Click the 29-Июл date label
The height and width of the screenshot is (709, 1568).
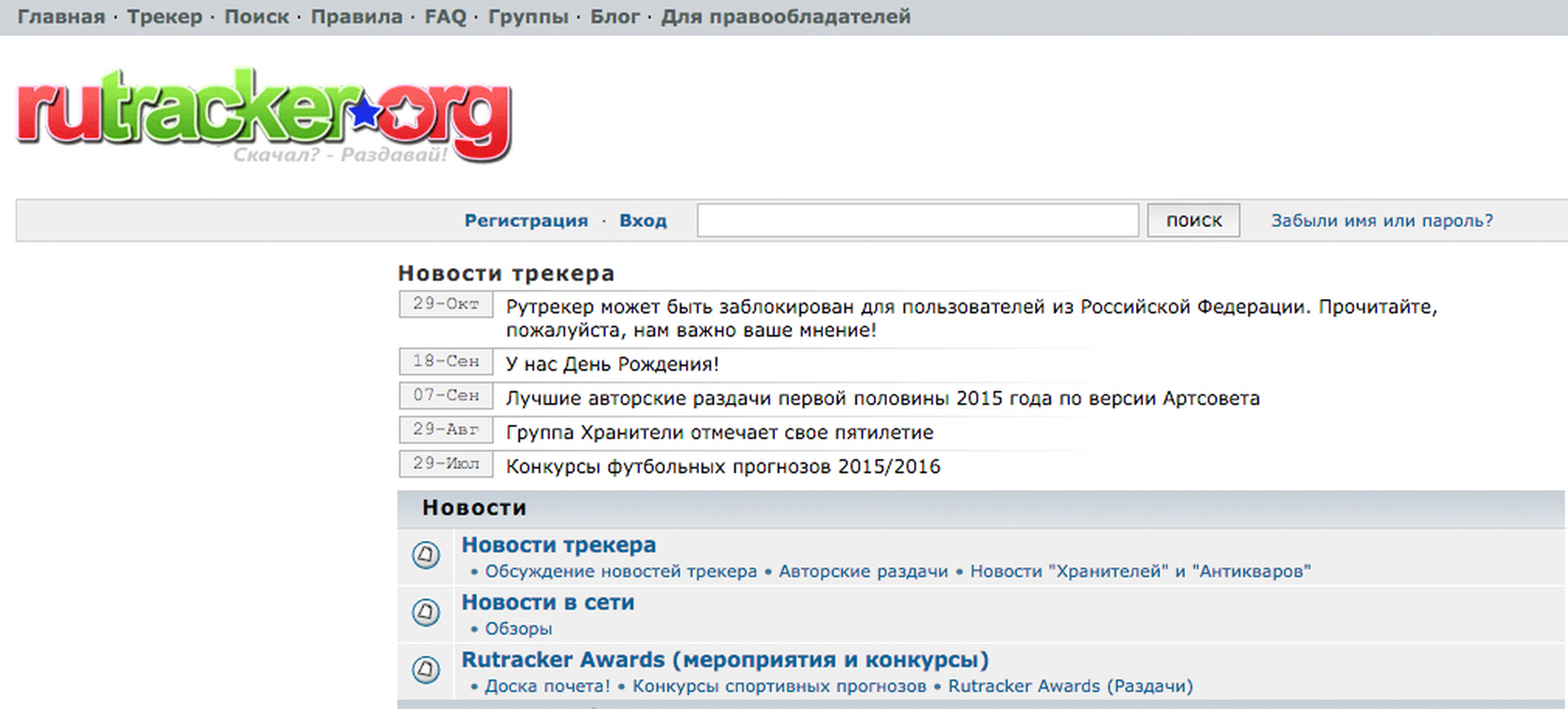(x=446, y=463)
